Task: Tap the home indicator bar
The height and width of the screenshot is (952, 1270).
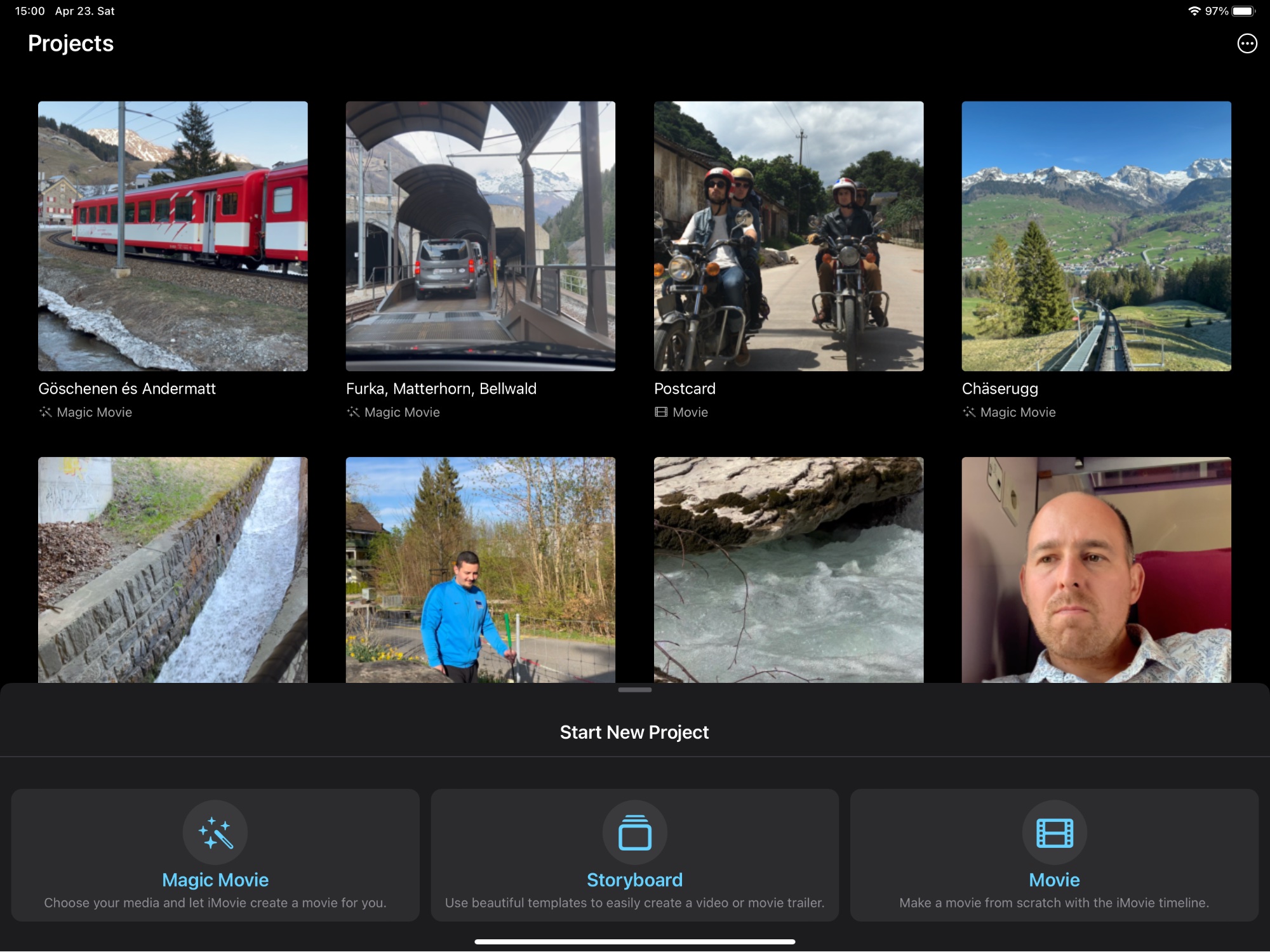Action: pyautogui.click(x=634, y=942)
